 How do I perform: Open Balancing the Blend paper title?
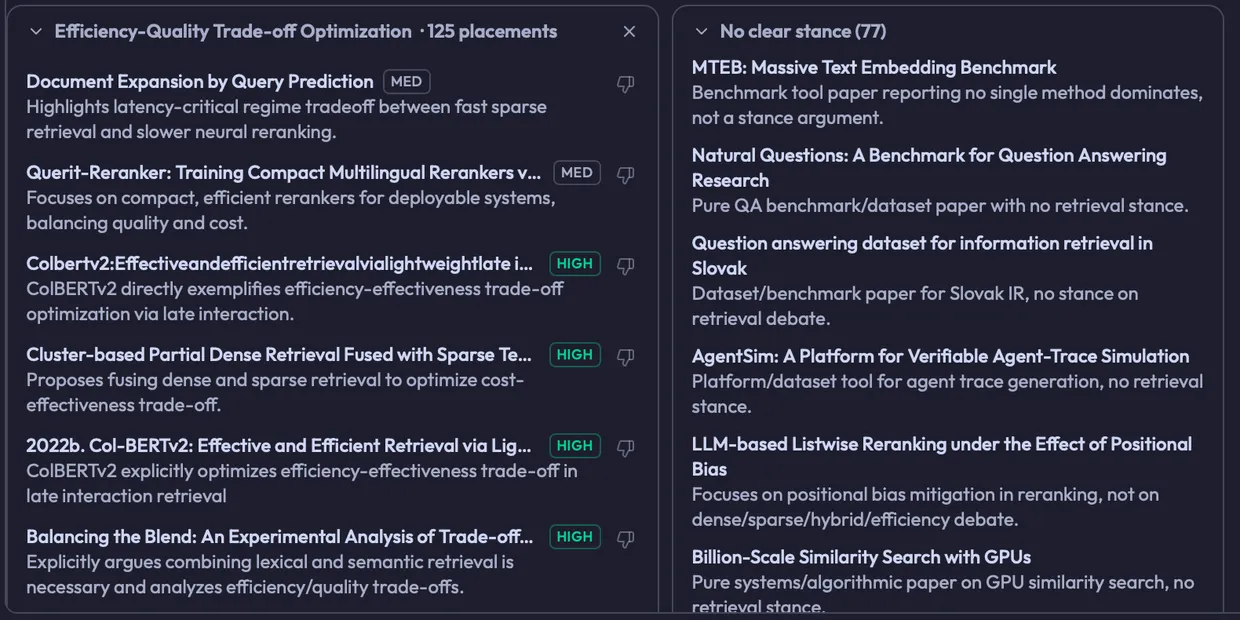(x=280, y=537)
